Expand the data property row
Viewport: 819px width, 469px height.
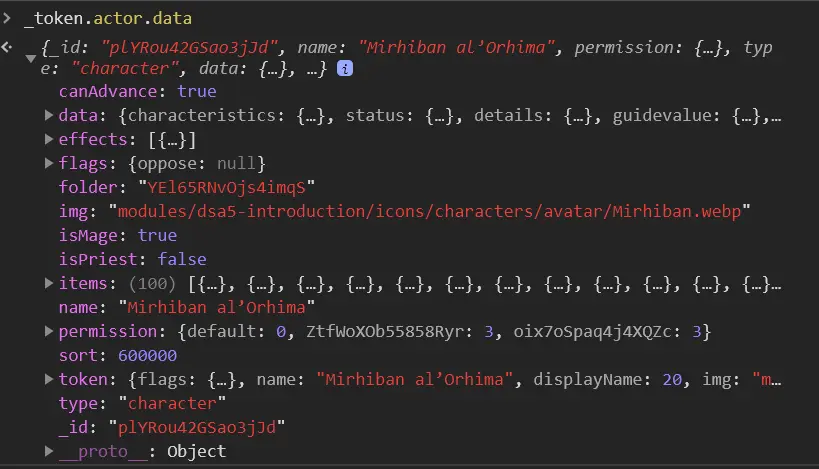[x=49, y=116]
